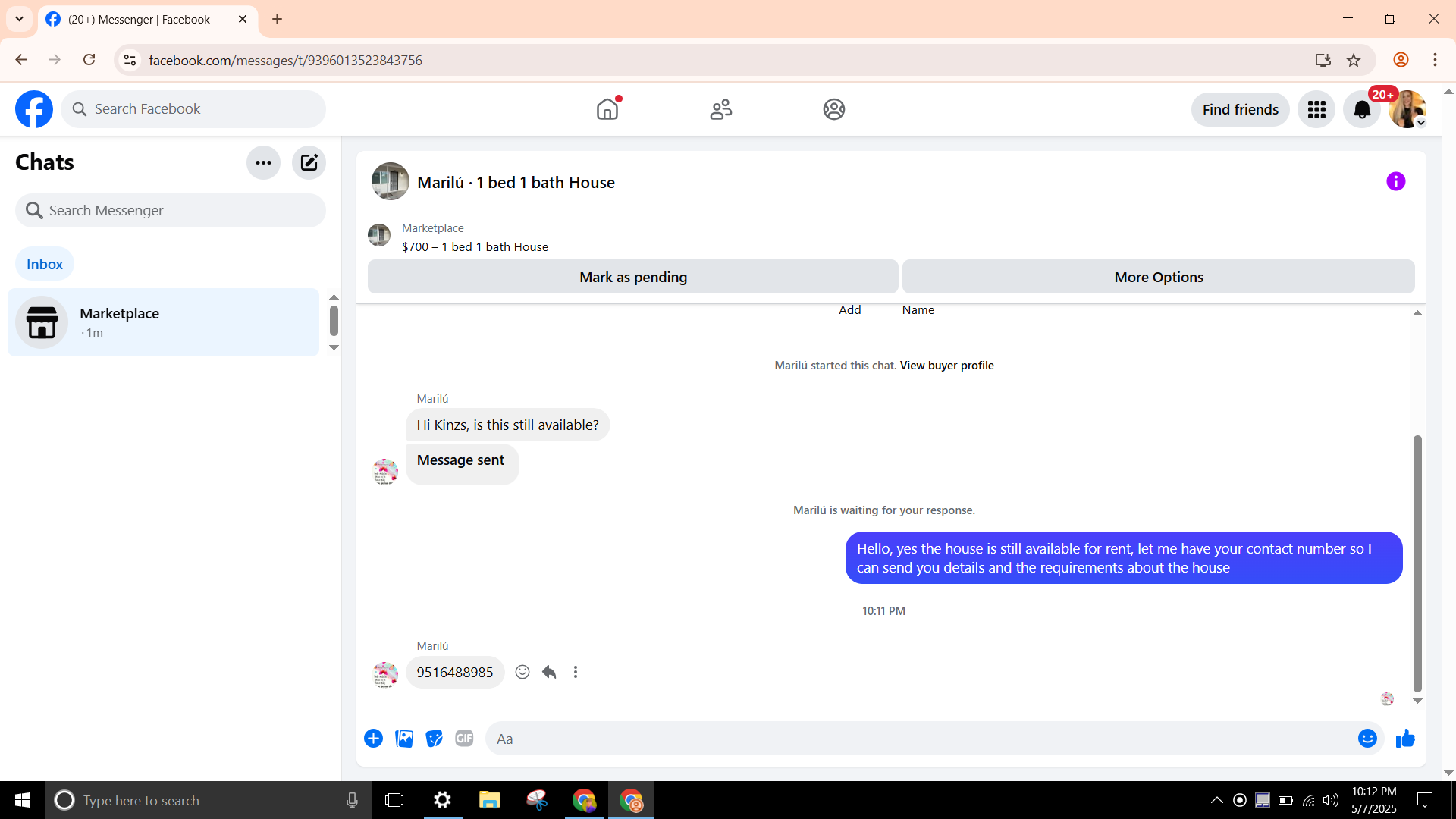
Task: Click the message text input field
Action: 918,739
